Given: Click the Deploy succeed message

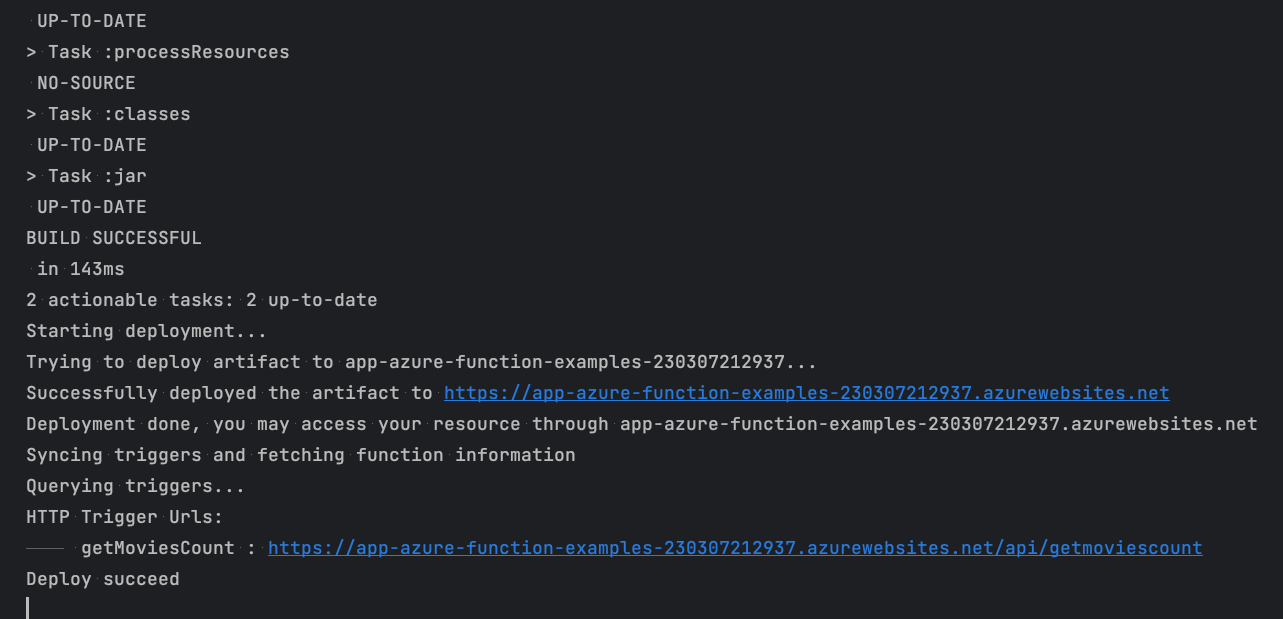Looking at the screenshot, I should (103, 579).
